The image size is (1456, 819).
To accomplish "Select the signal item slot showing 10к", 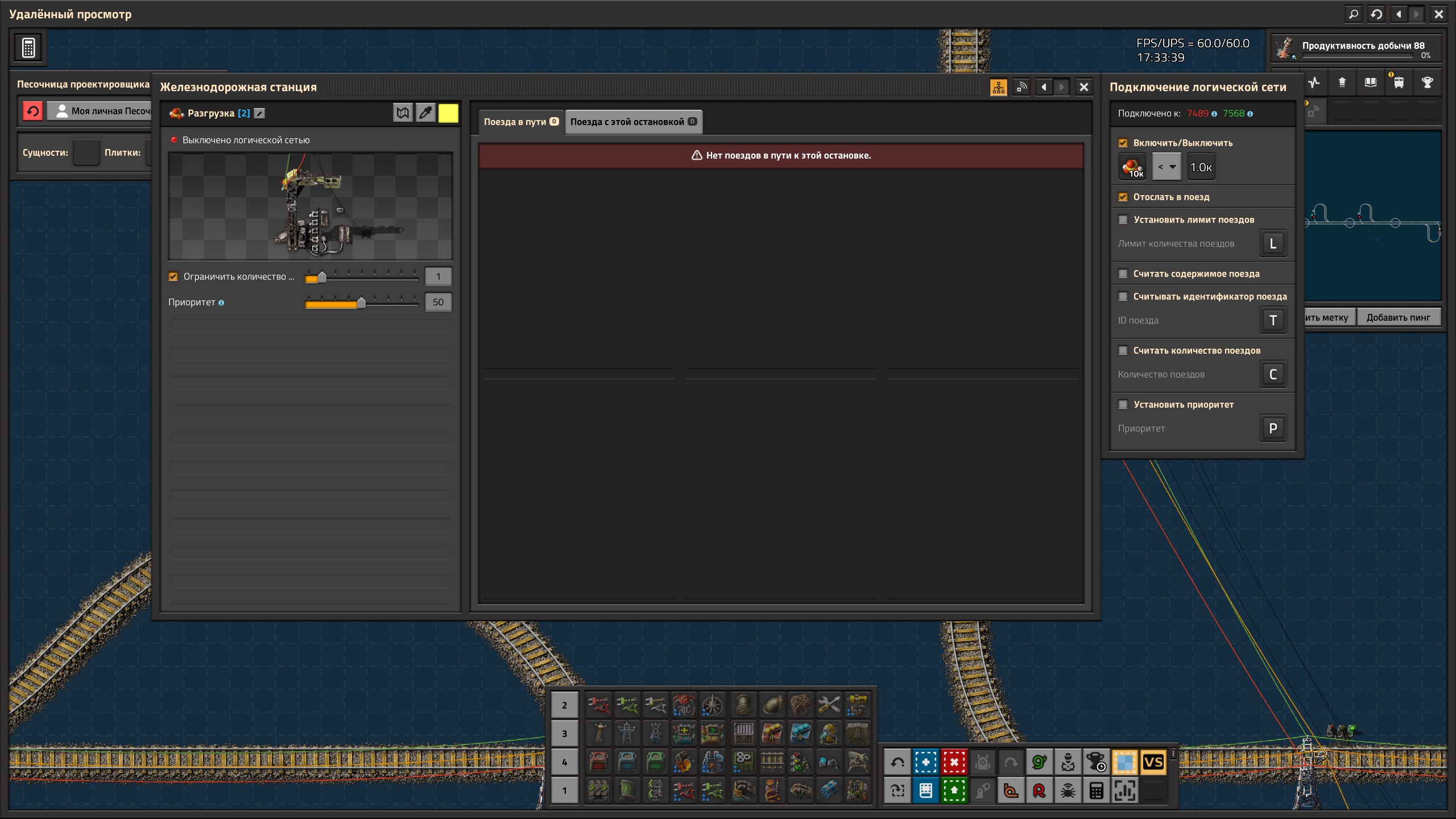I will pyautogui.click(x=1132, y=167).
